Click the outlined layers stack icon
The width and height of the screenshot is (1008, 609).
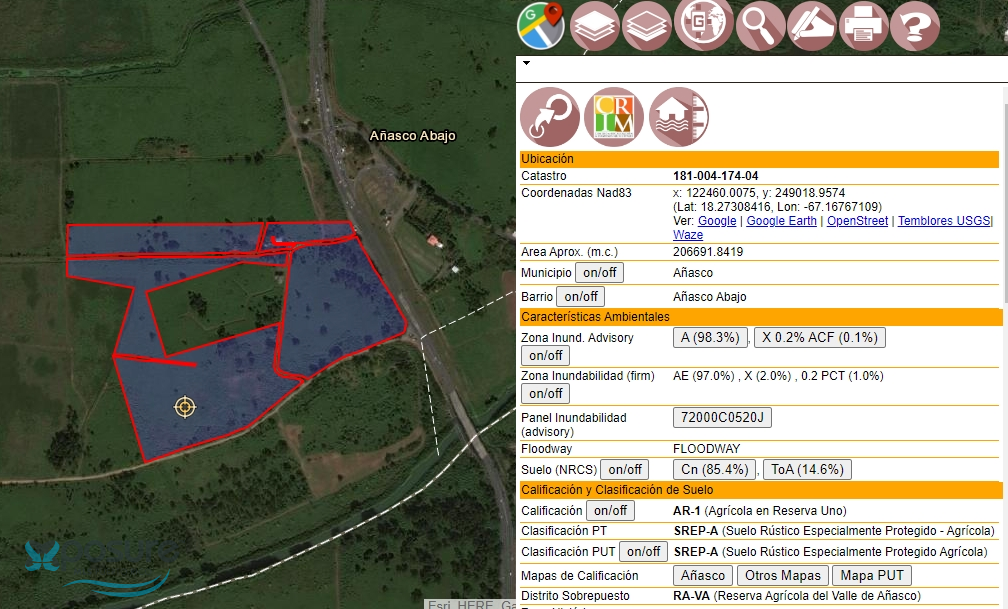pos(647,25)
